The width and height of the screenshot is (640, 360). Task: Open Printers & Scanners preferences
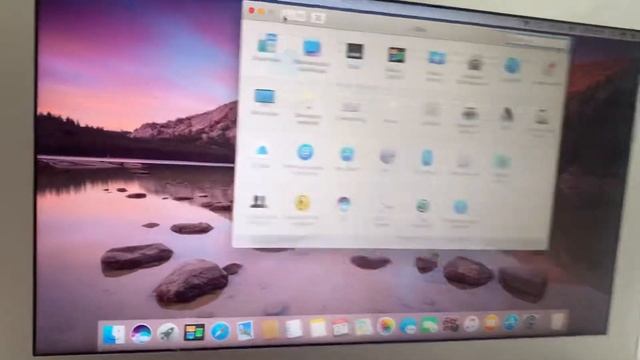(x=470, y=114)
